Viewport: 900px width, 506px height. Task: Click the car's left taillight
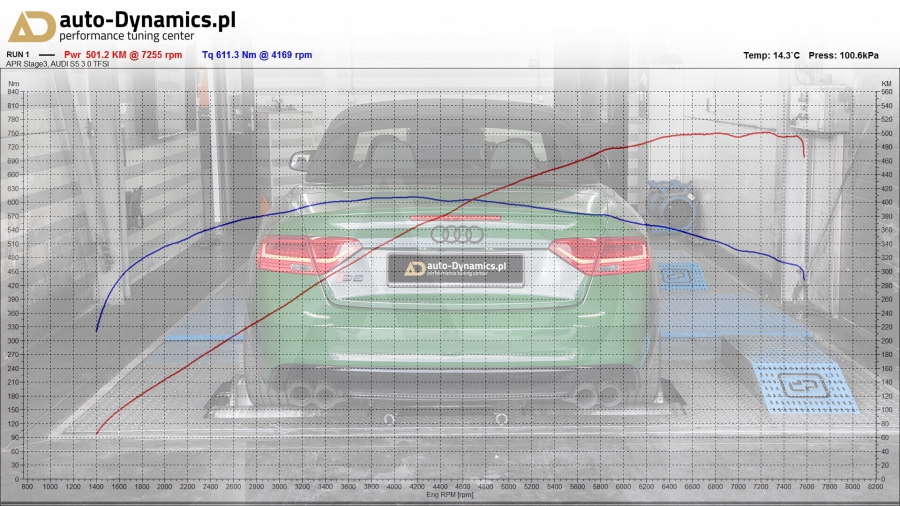[x=297, y=254]
